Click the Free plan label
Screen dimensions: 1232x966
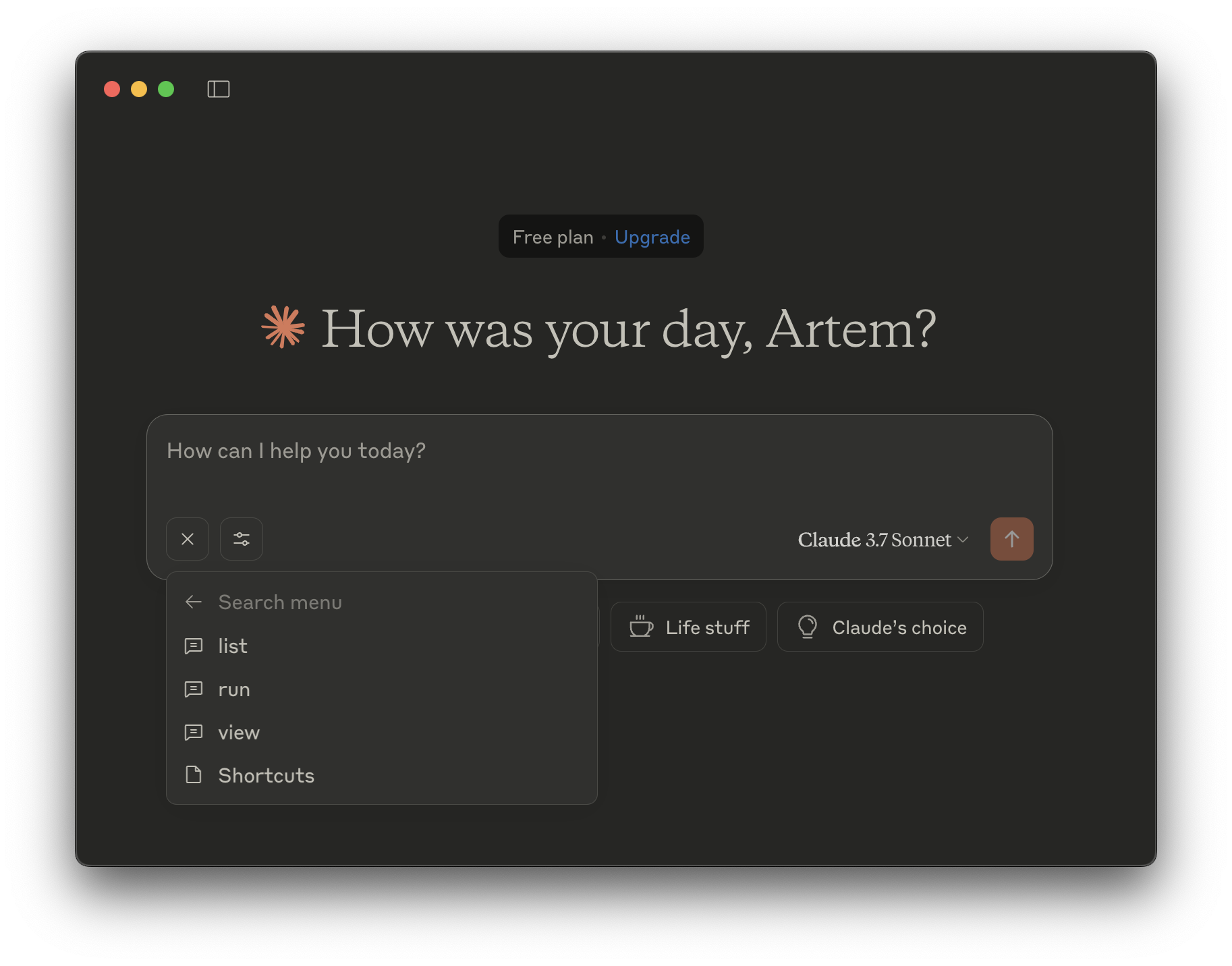[553, 237]
